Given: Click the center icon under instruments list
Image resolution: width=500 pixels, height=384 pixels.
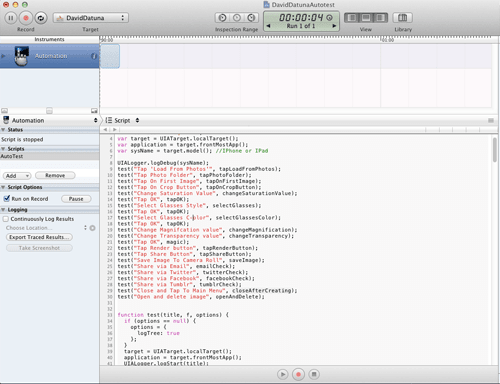Looking at the screenshot, I should [x=49, y=110].
